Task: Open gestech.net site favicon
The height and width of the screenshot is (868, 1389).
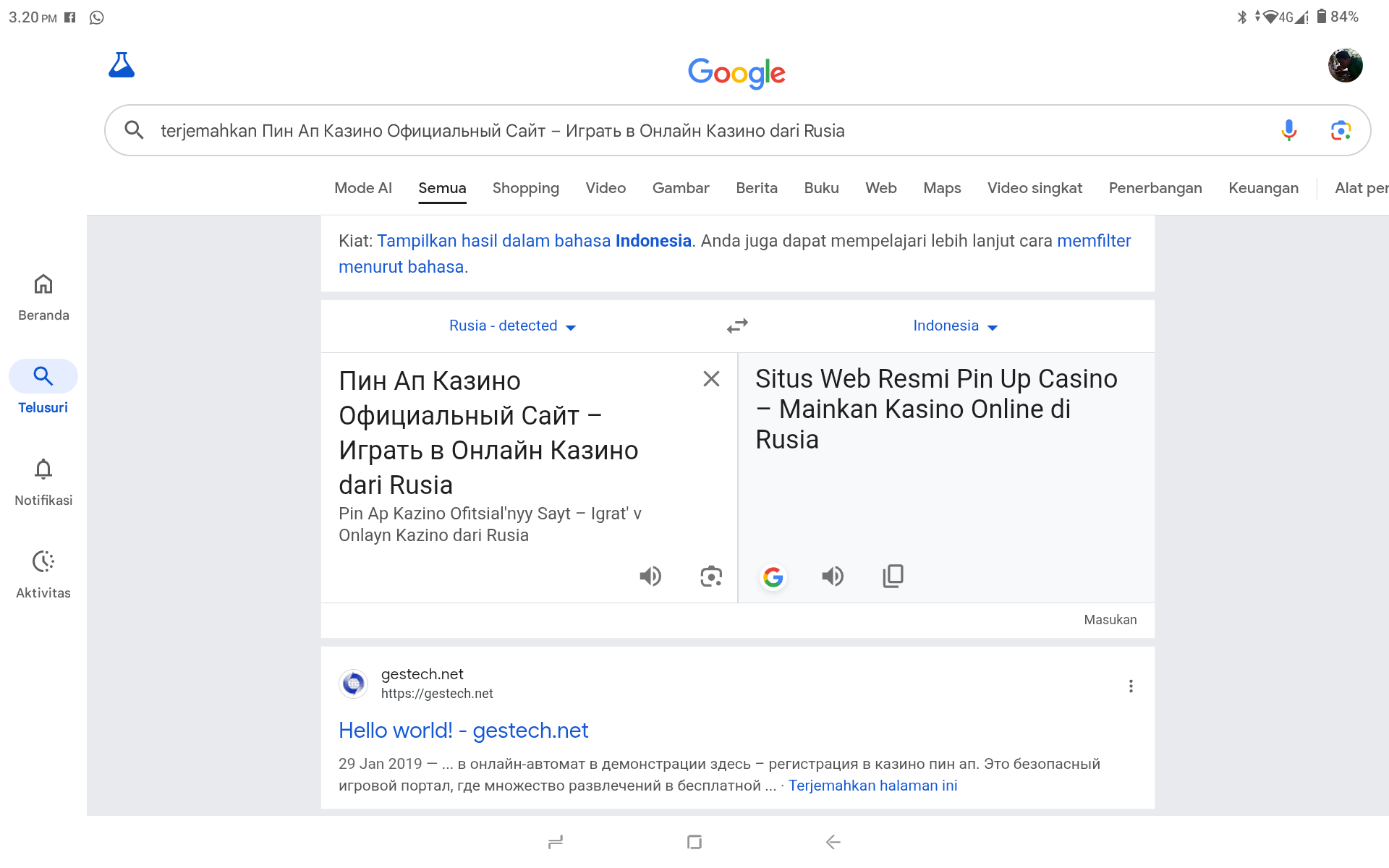Action: click(353, 683)
